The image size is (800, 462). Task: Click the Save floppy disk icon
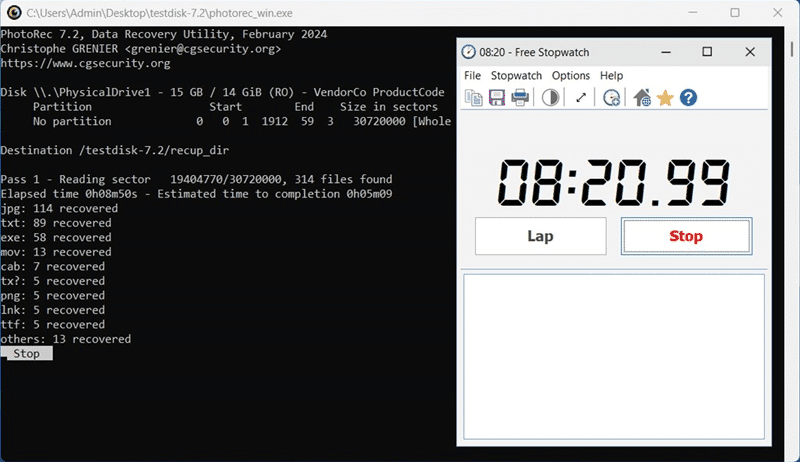click(x=496, y=97)
